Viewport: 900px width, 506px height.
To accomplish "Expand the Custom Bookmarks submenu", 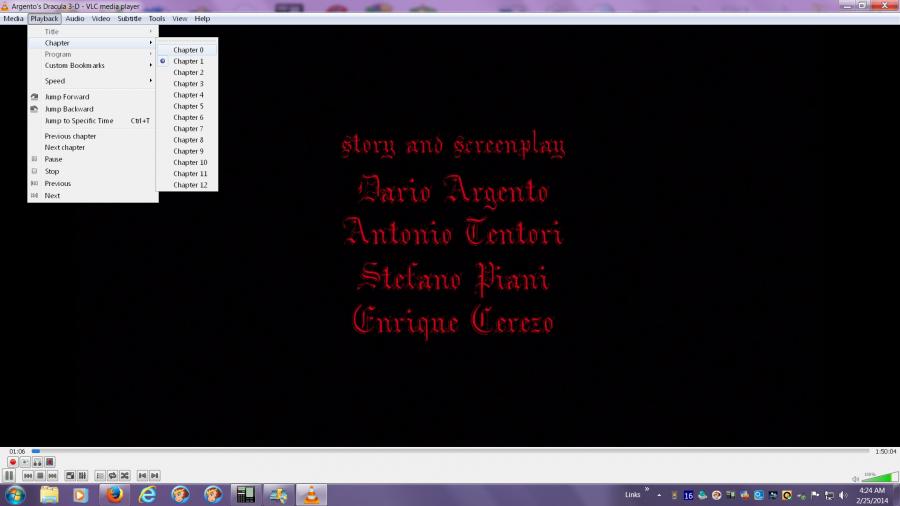I will [x=92, y=65].
